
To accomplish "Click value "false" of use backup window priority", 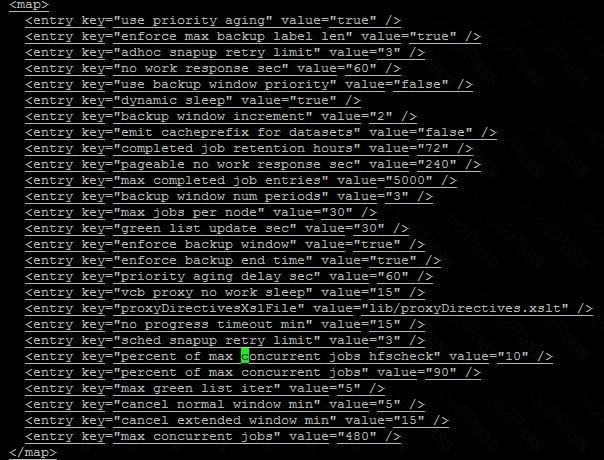I will [421, 84].
